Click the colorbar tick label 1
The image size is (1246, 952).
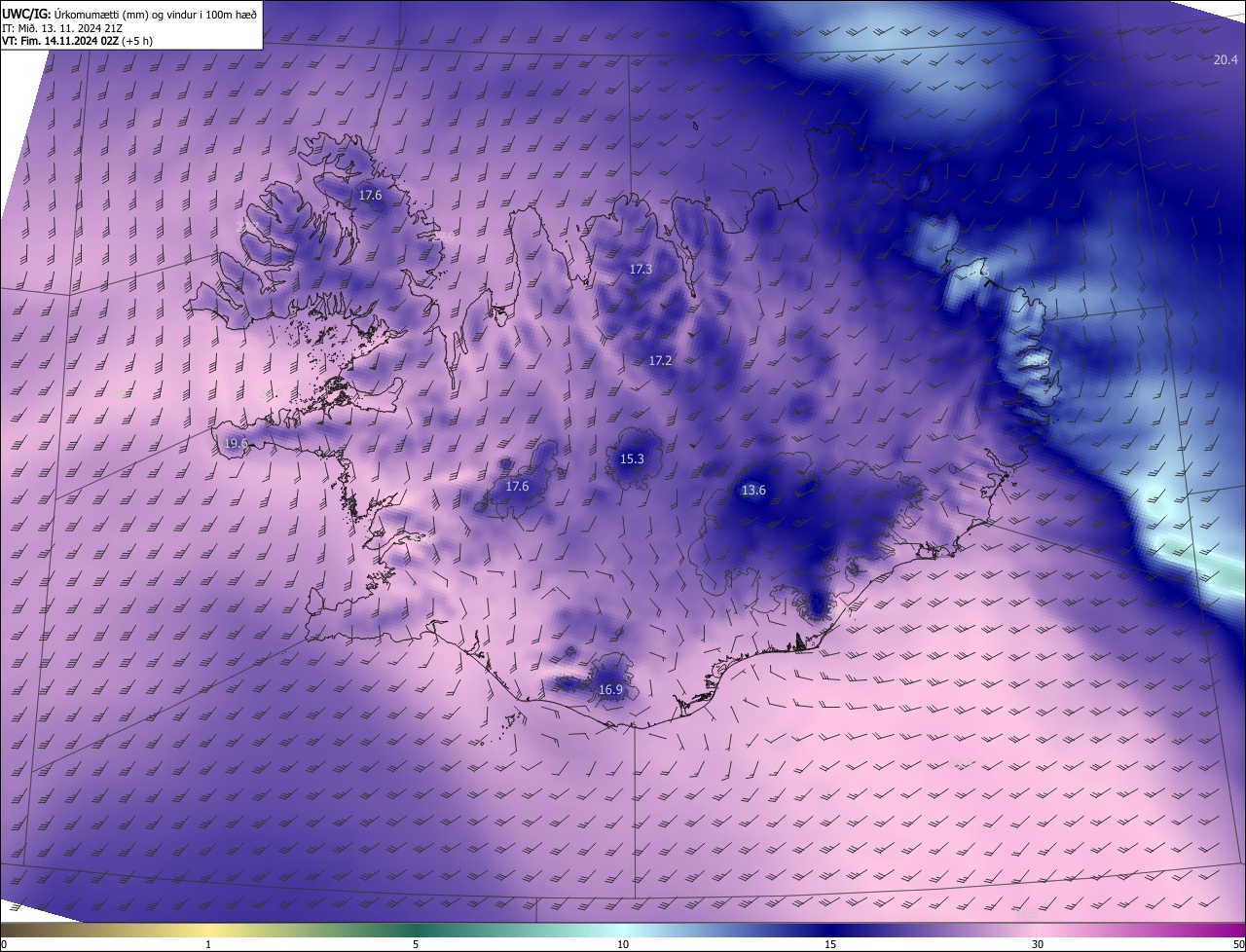point(208,944)
